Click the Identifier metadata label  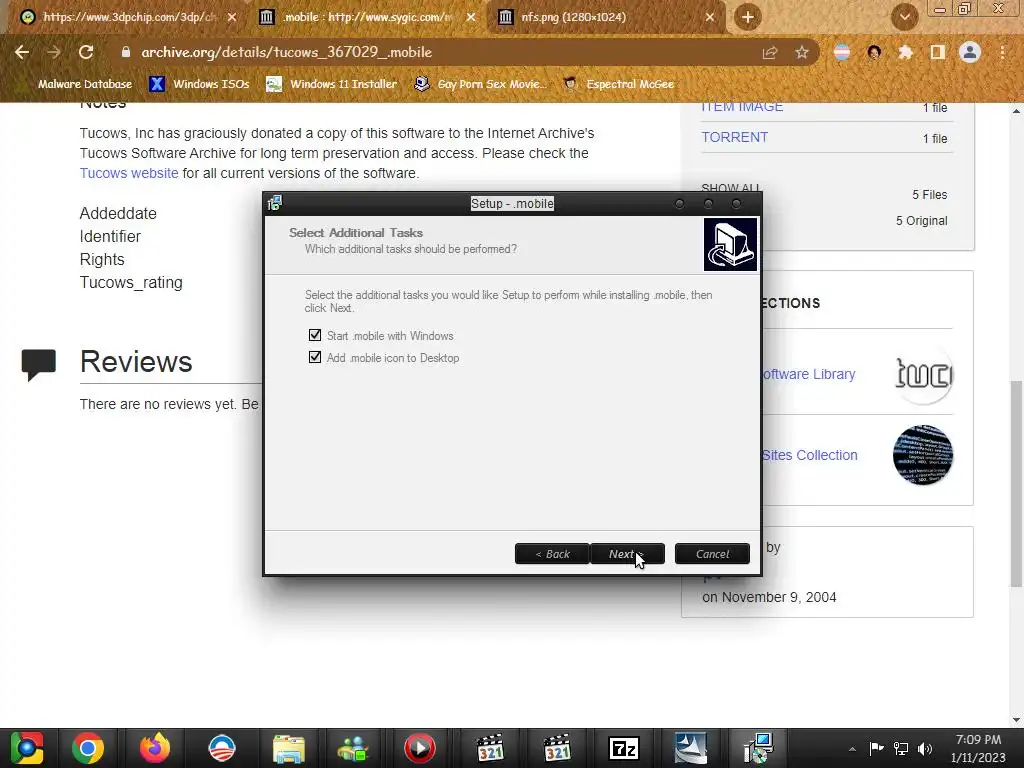point(110,236)
